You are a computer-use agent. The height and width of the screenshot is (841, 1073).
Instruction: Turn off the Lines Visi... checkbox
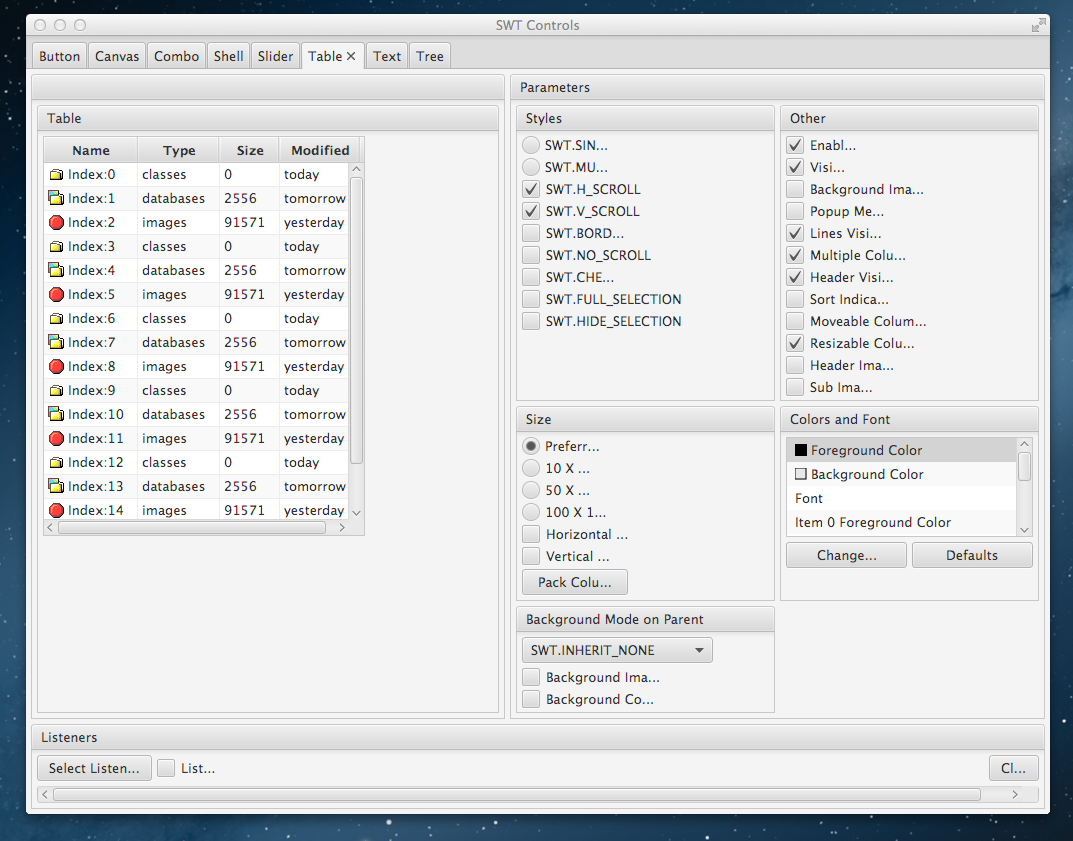coord(795,233)
